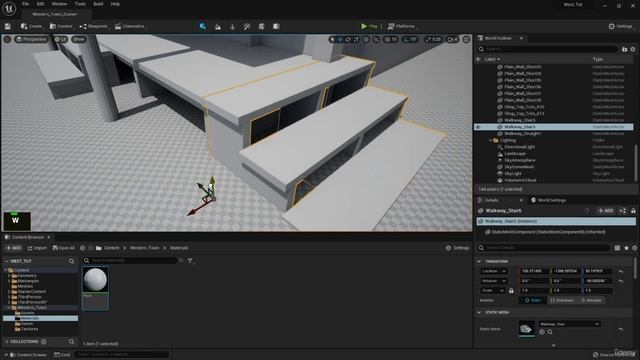Open World Outliner settings gear
The image size is (640, 360).
(x=633, y=49)
